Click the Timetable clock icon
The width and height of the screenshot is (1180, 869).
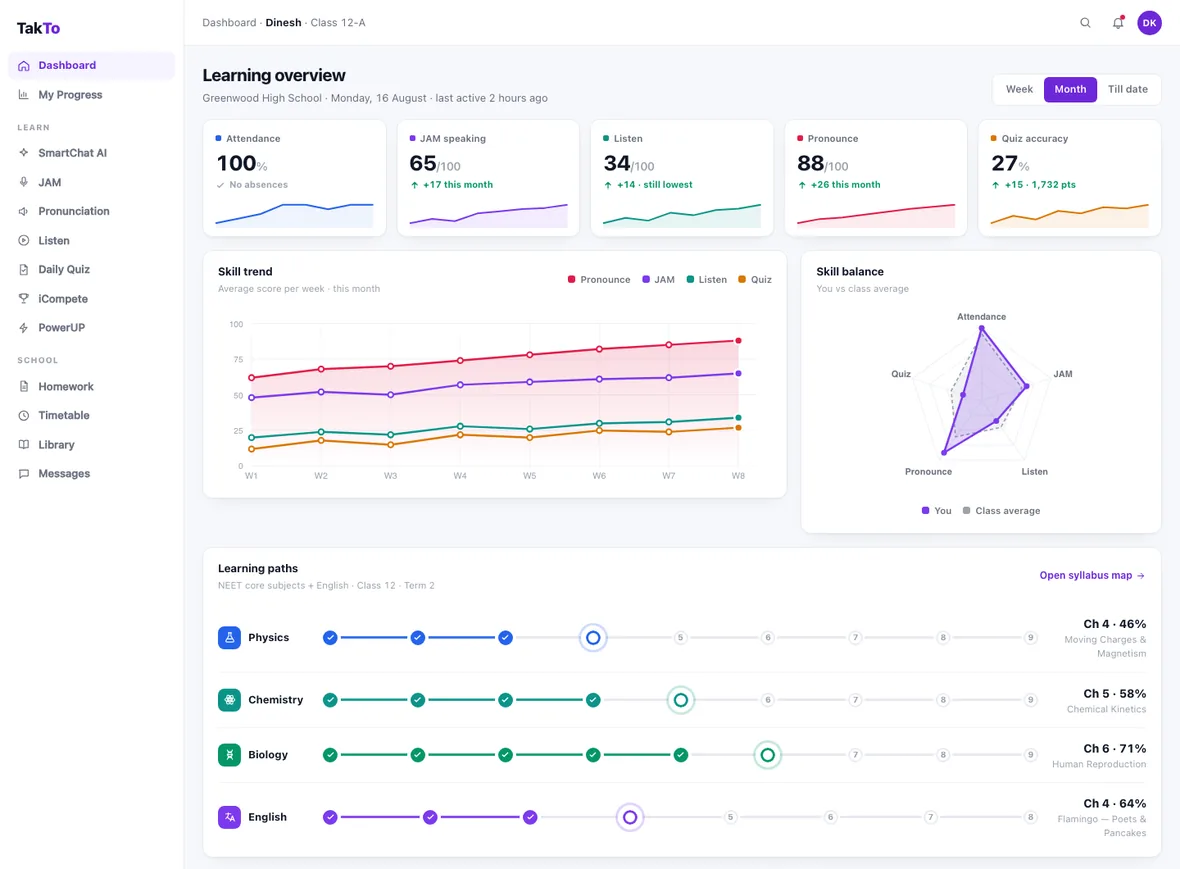point(24,415)
